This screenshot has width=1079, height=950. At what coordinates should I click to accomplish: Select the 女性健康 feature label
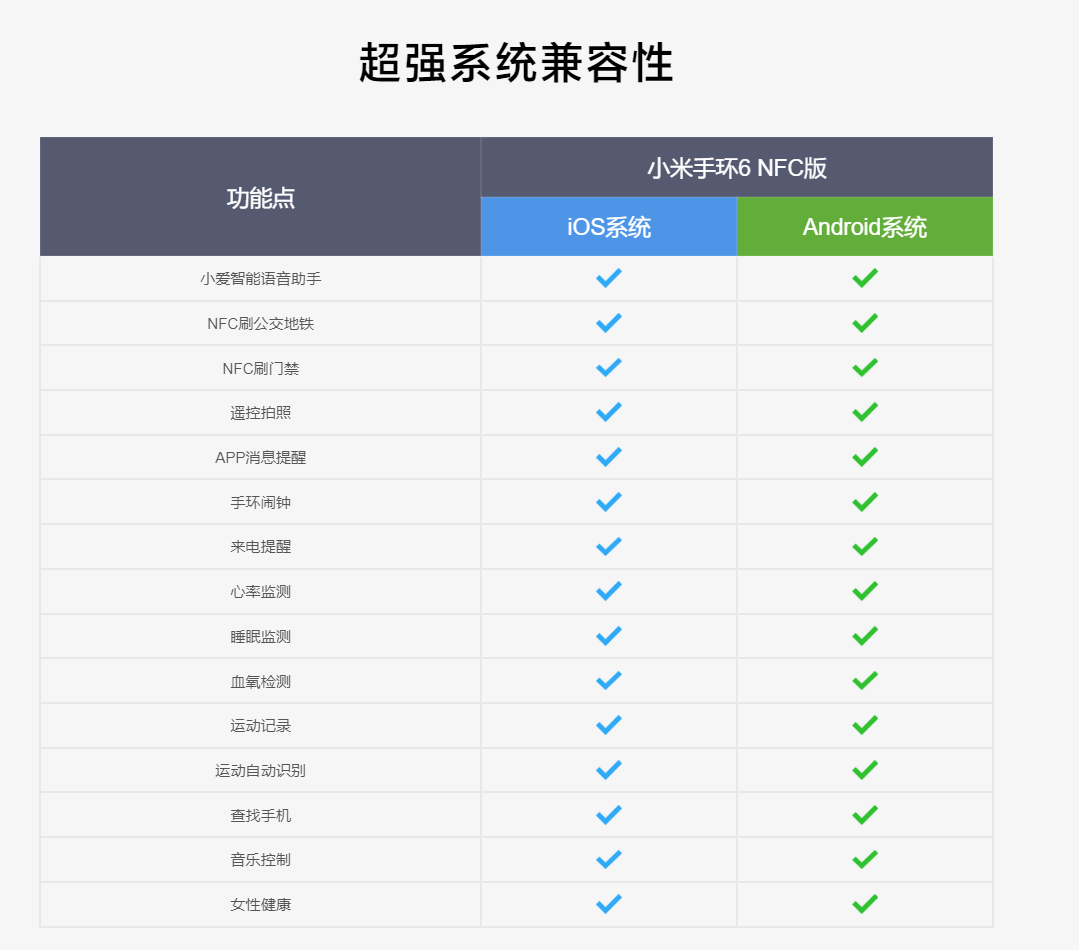[260, 905]
